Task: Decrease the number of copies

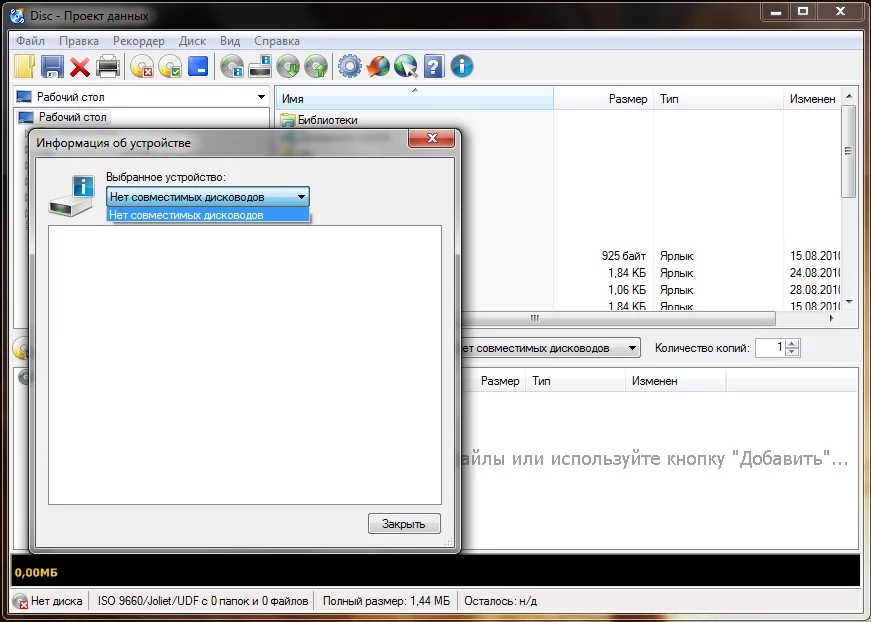Action: coord(793,353)
